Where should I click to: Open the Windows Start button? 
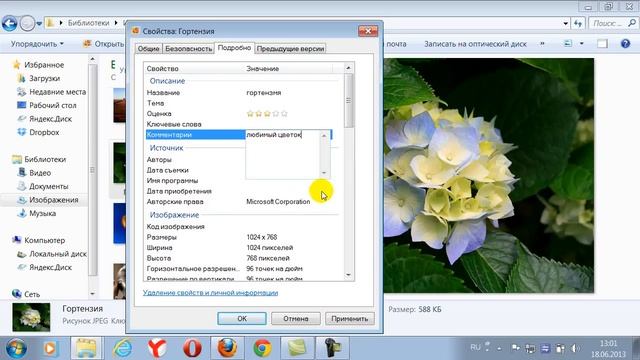point(16,349)
